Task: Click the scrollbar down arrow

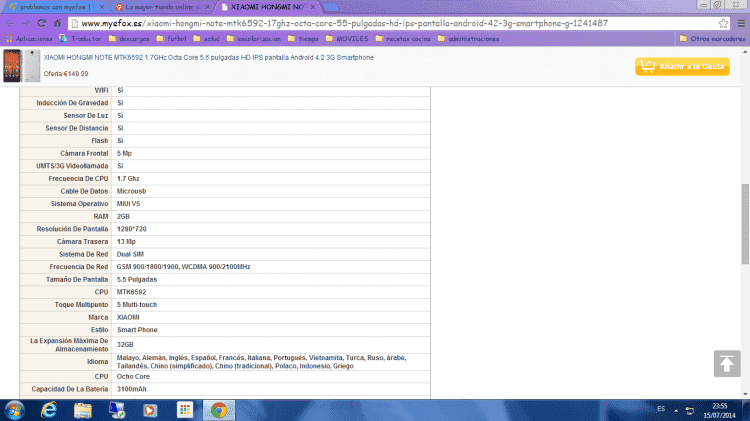Action: click(745, 394)
